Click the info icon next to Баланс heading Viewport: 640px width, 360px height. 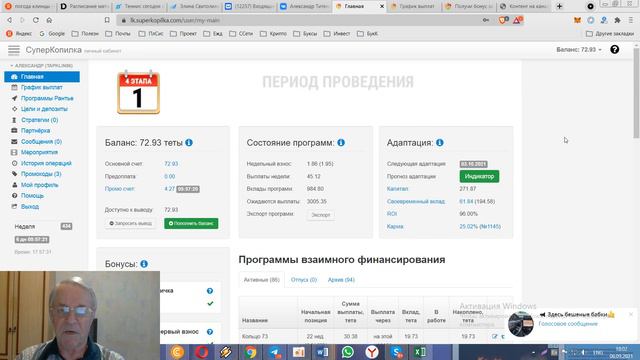(x=189, y=142)
